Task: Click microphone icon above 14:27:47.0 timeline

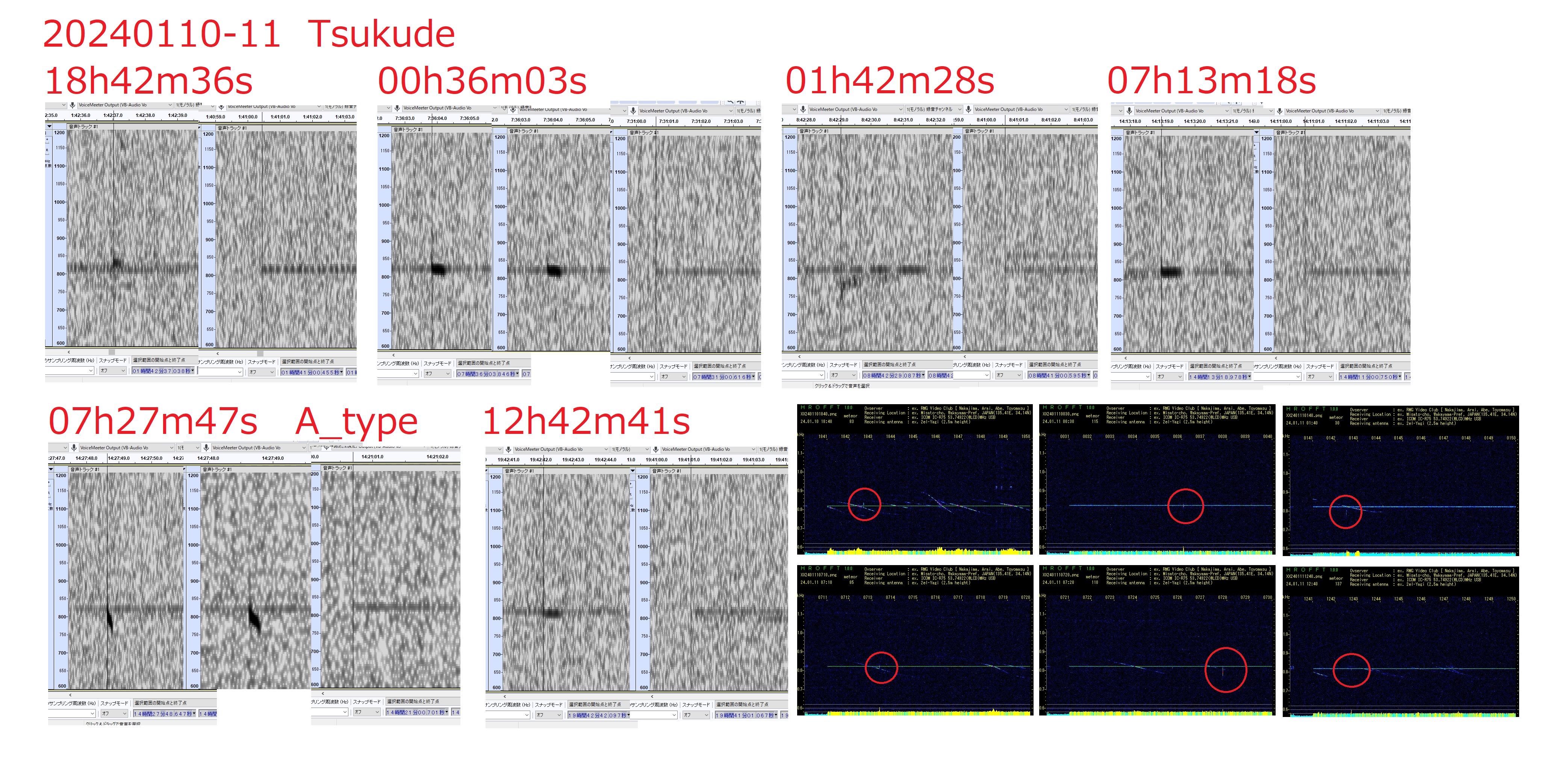Action: (74, 447)
